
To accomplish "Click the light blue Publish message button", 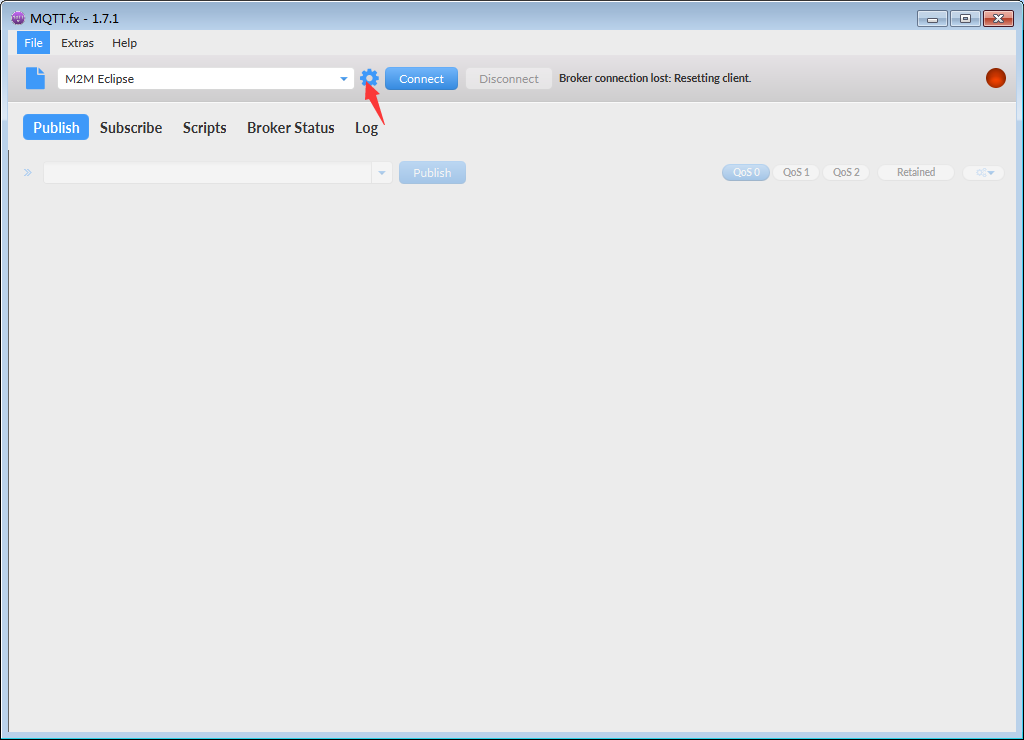I will (432, 172).
